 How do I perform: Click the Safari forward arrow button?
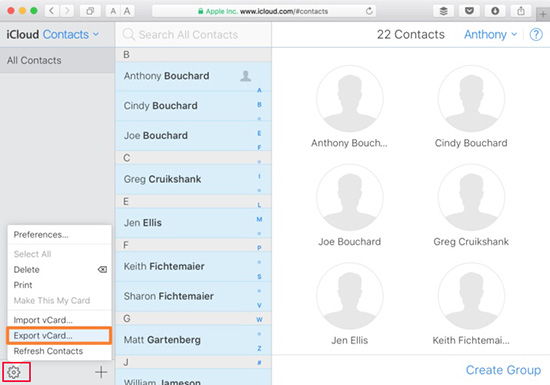coord(67,11)
